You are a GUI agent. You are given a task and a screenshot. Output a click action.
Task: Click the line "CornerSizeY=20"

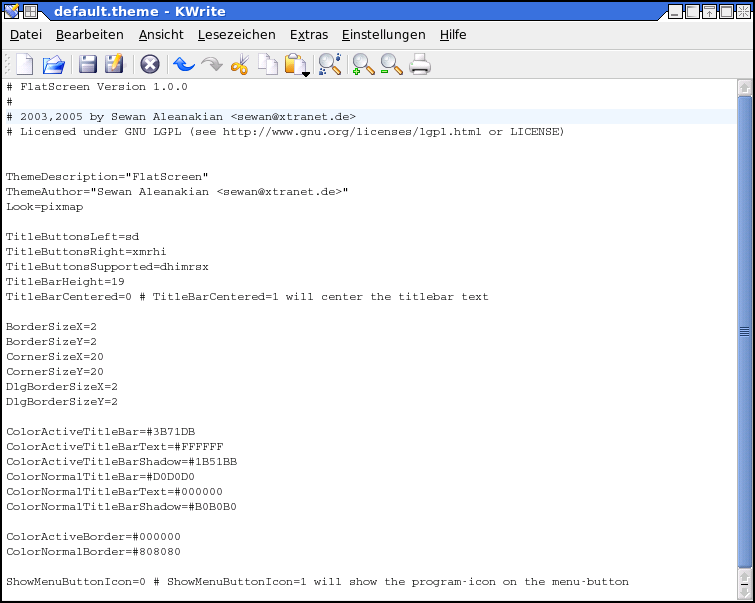[x=54, y=371]
